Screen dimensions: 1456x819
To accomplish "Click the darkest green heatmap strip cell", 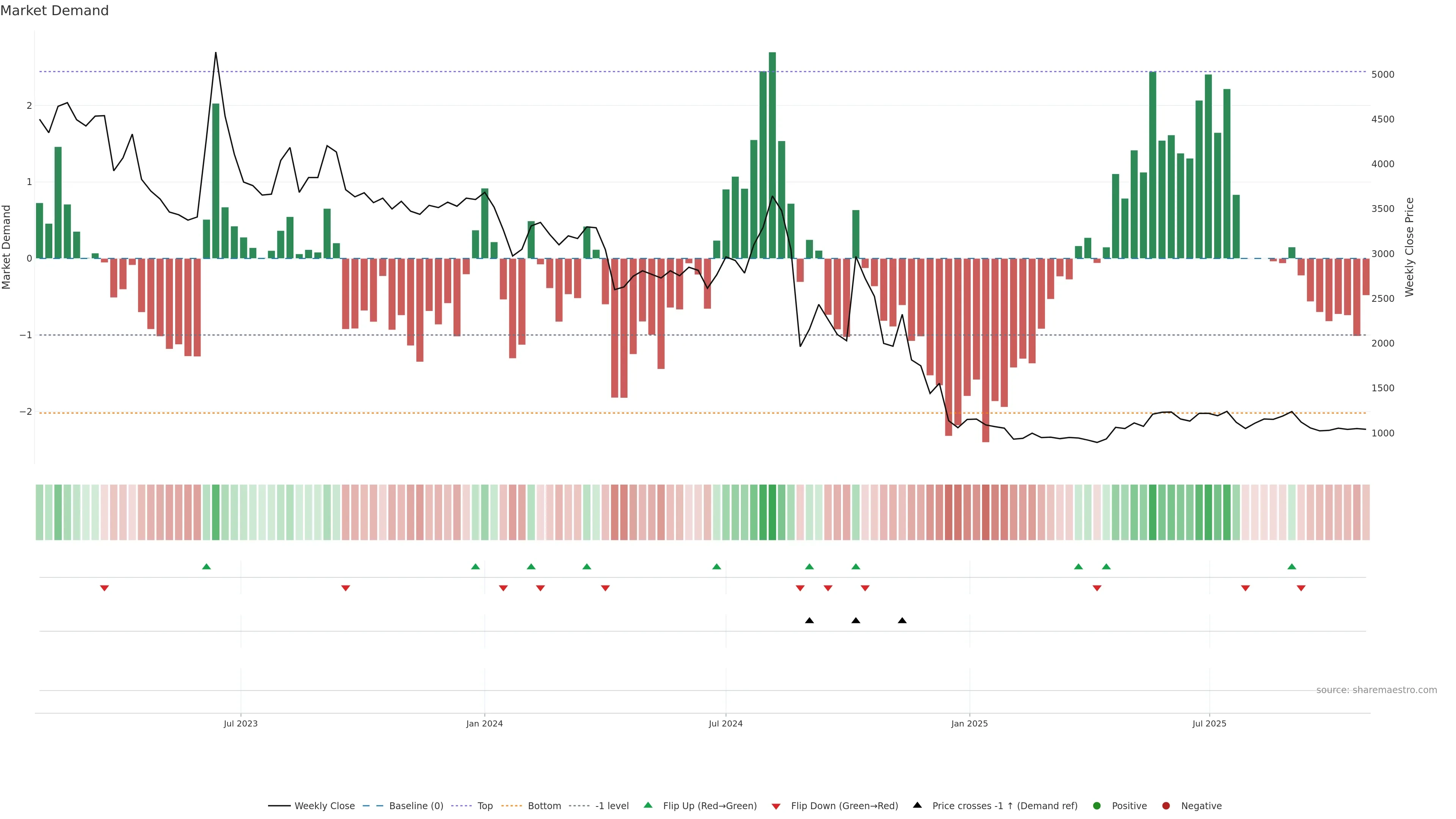I will [x=772, y=512].
